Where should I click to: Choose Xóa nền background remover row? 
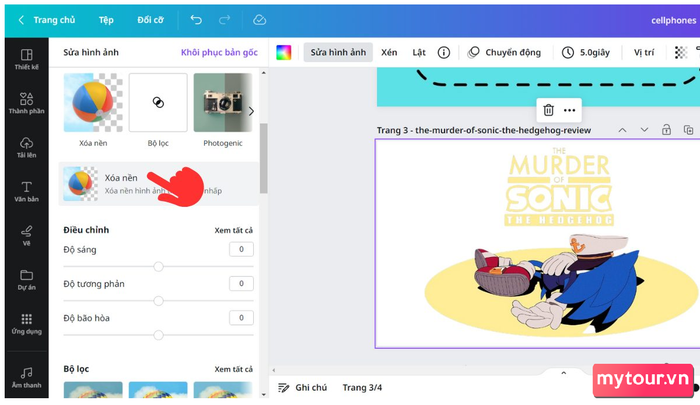click(x=158, y=184)
